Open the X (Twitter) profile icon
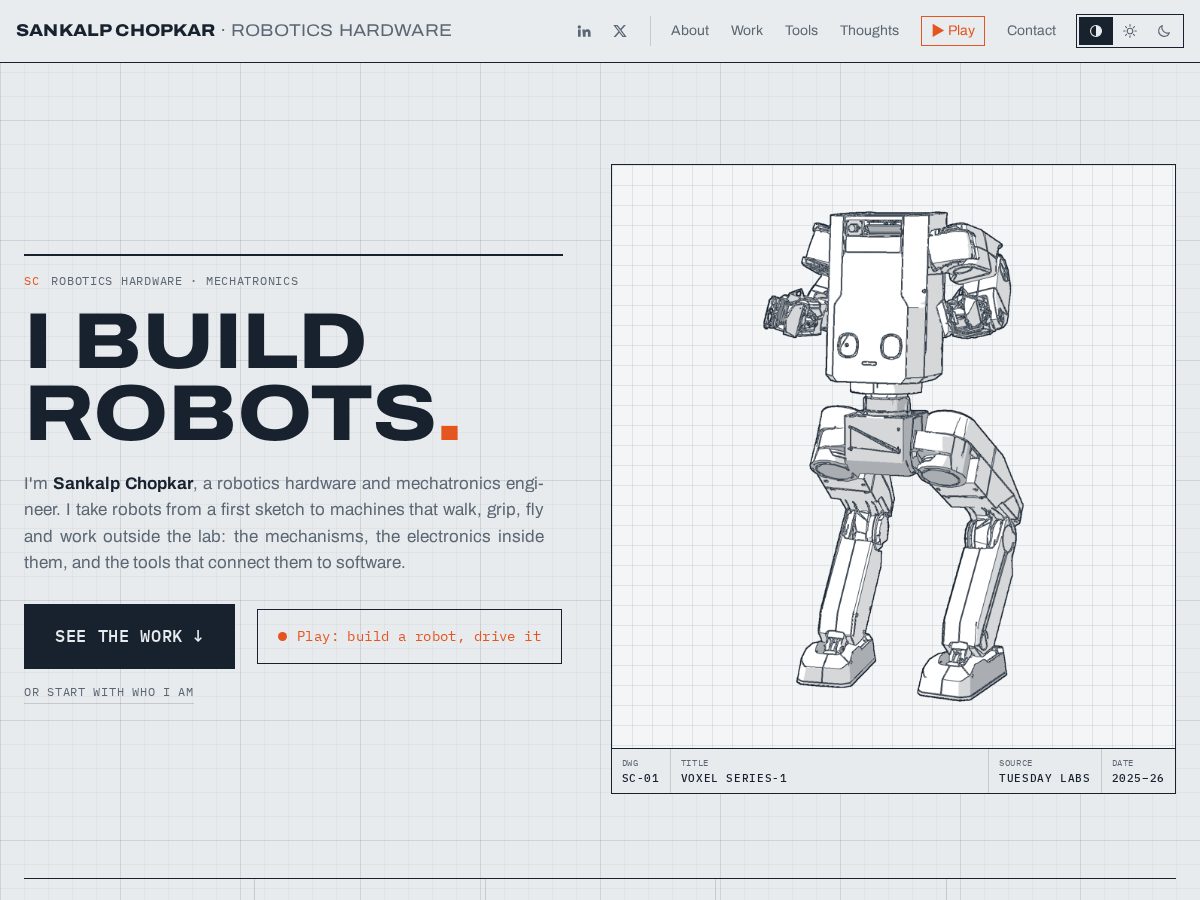 pyautogui.click(x=620, y=31)
